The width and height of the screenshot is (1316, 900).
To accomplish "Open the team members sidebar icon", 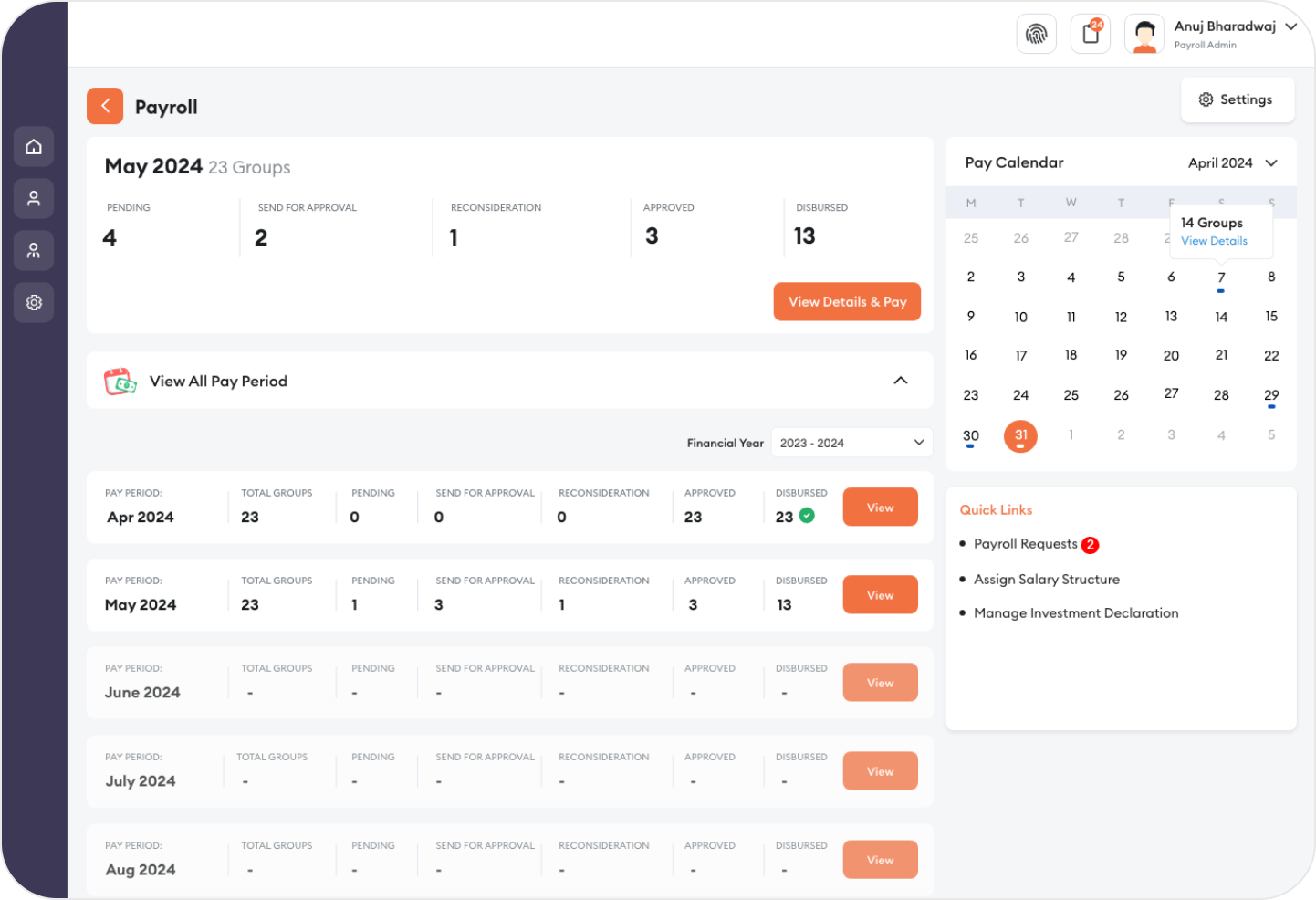I will coord(34,251).
